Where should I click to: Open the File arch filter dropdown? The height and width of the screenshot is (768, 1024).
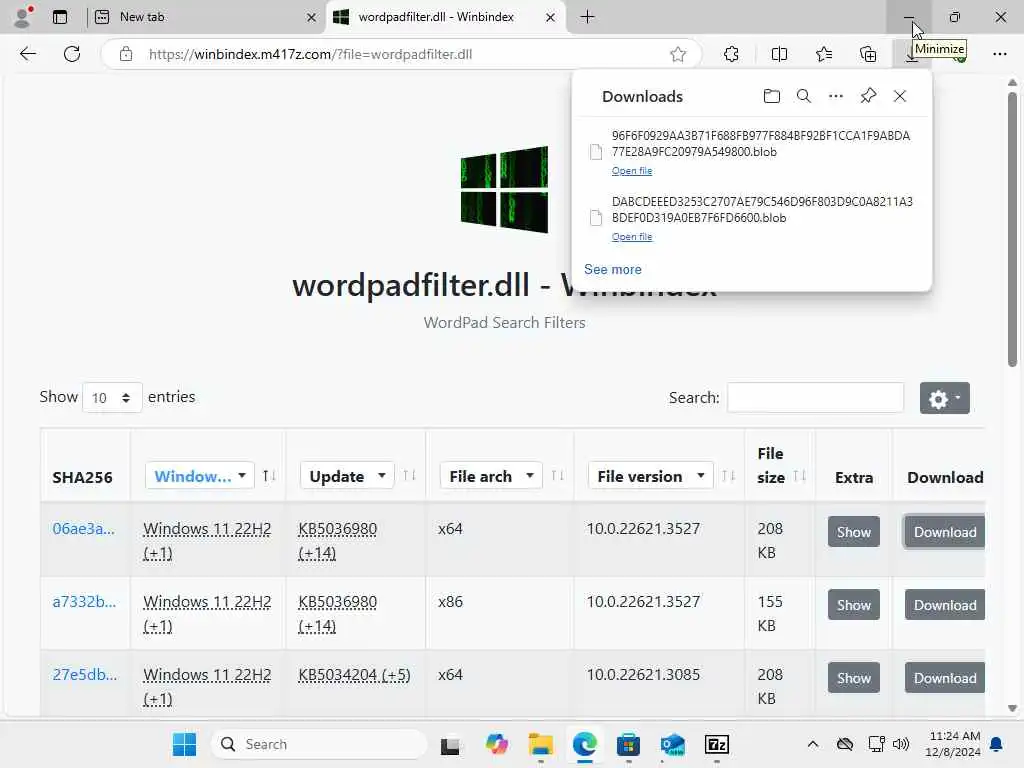pos(491,476)
